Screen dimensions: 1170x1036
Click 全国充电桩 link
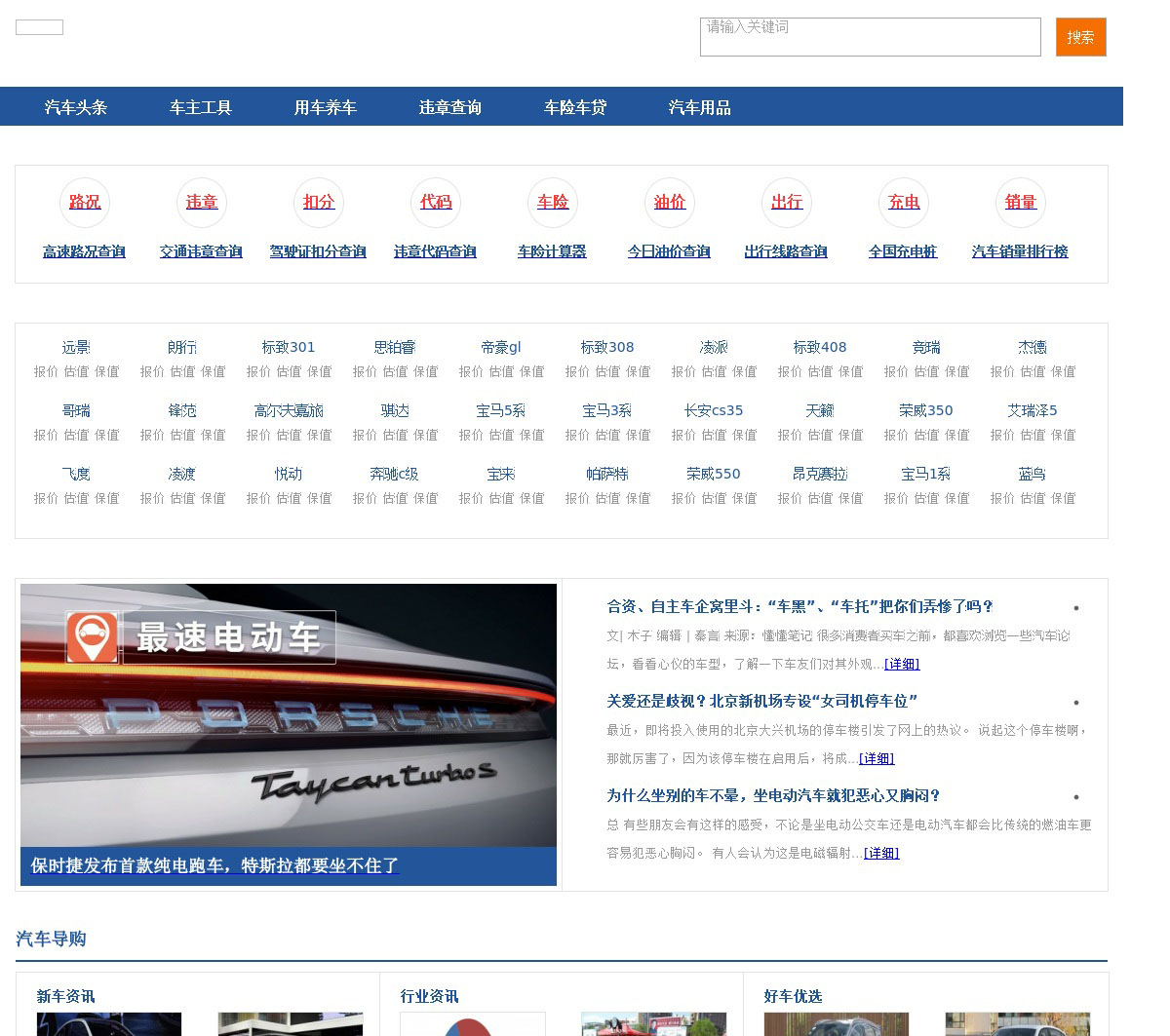click(903, 251)
